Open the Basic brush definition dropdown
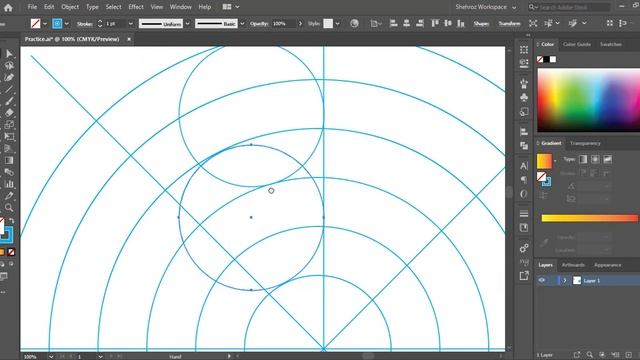This screenshot has height=360, width=640. [242, 24]
